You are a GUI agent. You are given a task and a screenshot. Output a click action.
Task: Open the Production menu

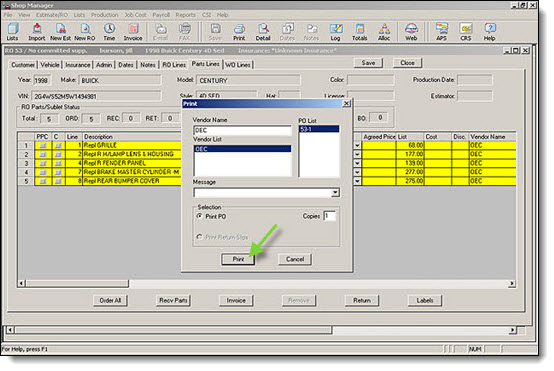(105, 15)
